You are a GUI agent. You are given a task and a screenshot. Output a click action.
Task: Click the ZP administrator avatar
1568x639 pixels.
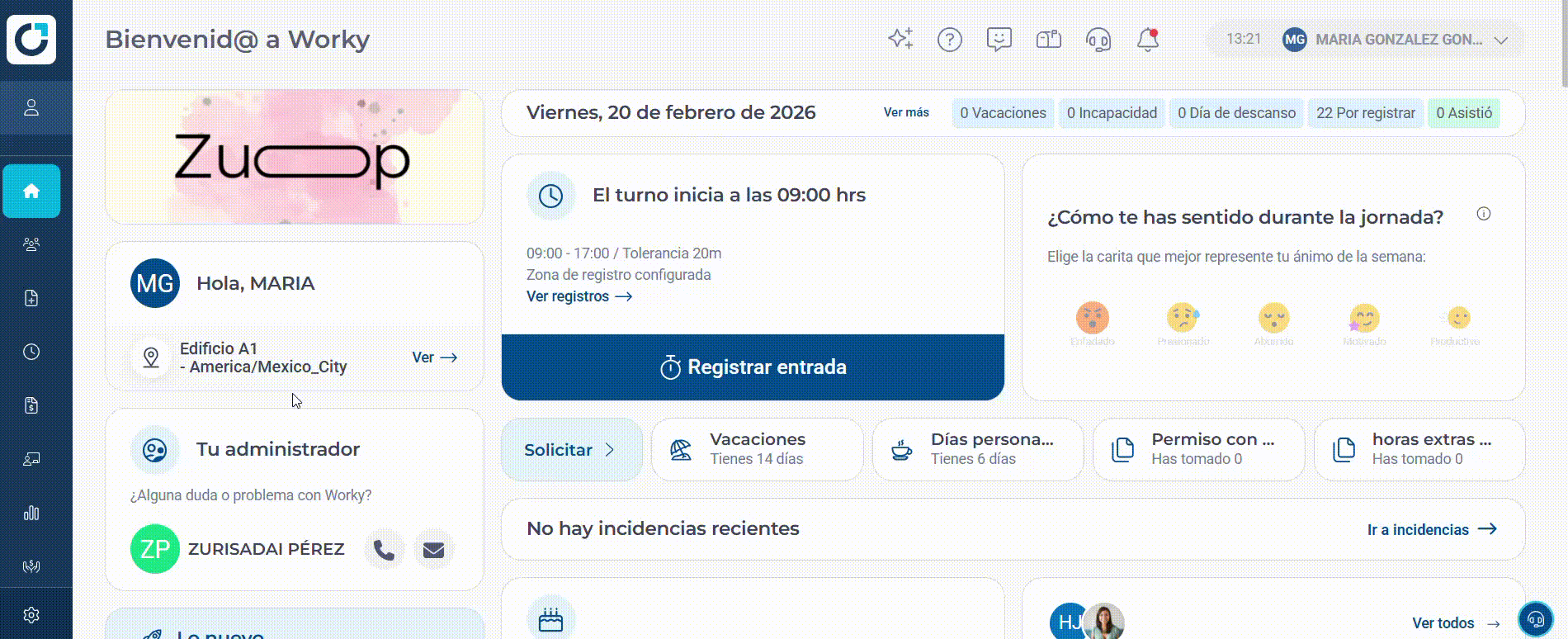click(x=155, y=549)
